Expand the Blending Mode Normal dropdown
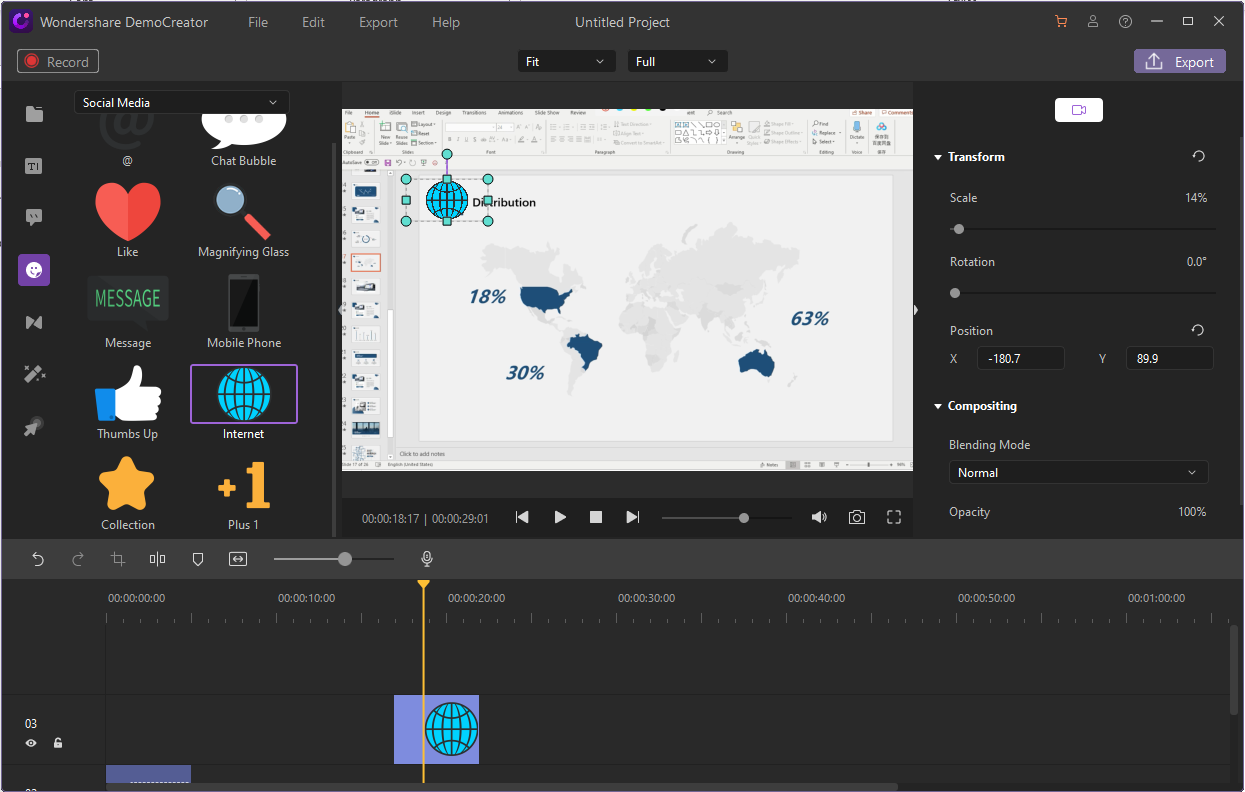The width and height of the screenshot is (1245, 792). click(1078, 473)
